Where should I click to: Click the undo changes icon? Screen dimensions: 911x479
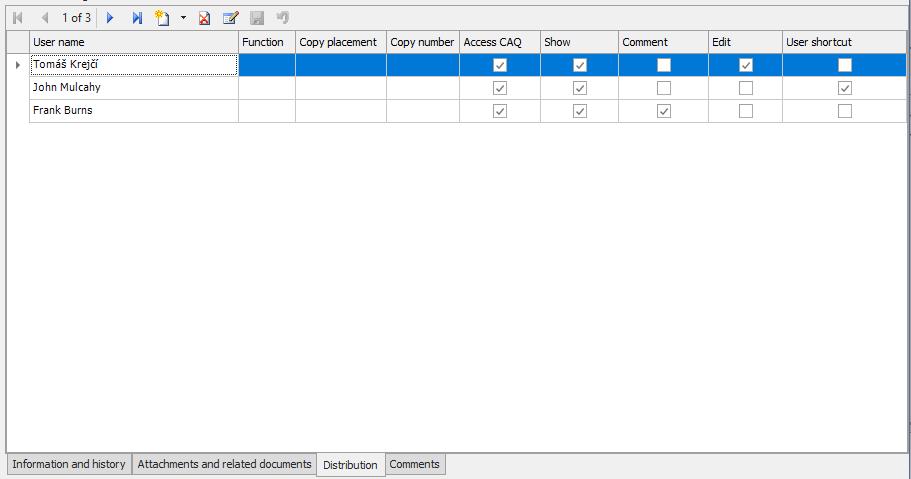[283, 18]
